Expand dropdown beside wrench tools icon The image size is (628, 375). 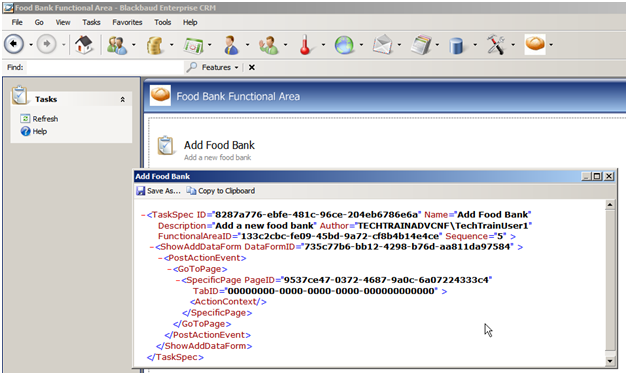[x=513, y=45]
